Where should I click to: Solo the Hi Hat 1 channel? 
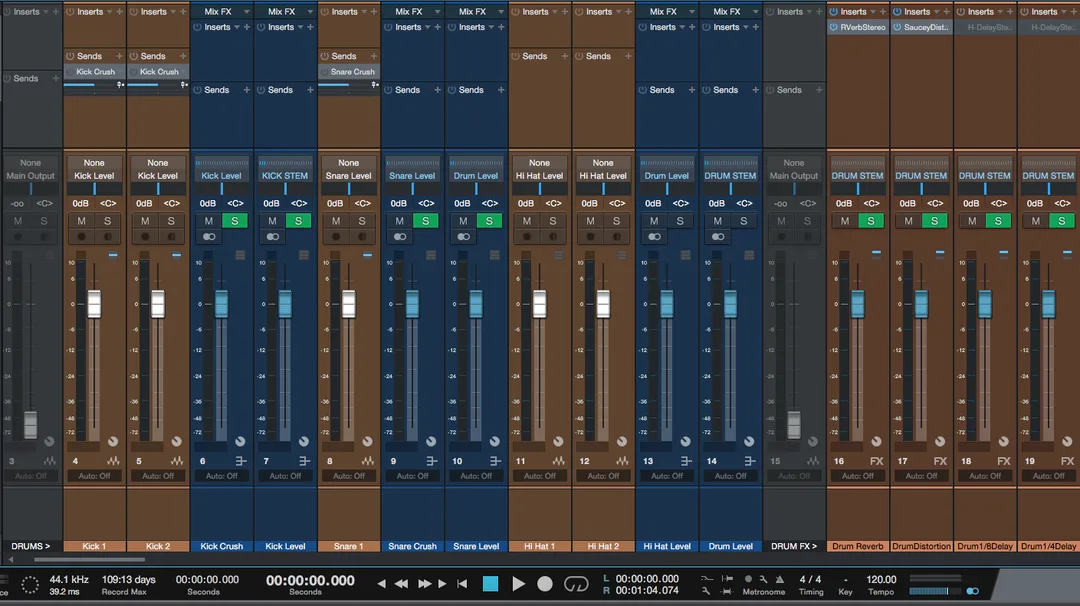click(x=552, y=221)
